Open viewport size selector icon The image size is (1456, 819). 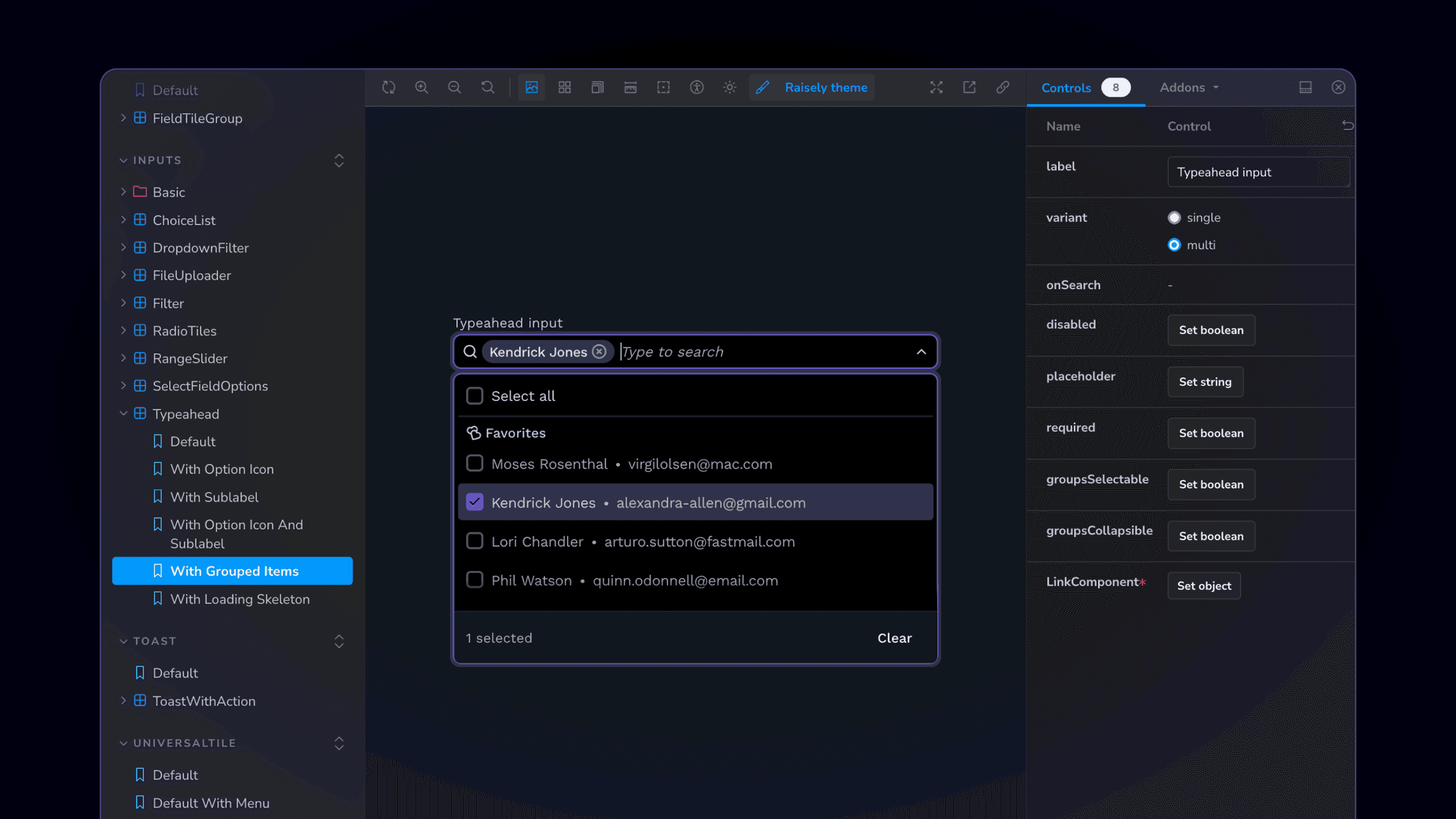point(597,87)
